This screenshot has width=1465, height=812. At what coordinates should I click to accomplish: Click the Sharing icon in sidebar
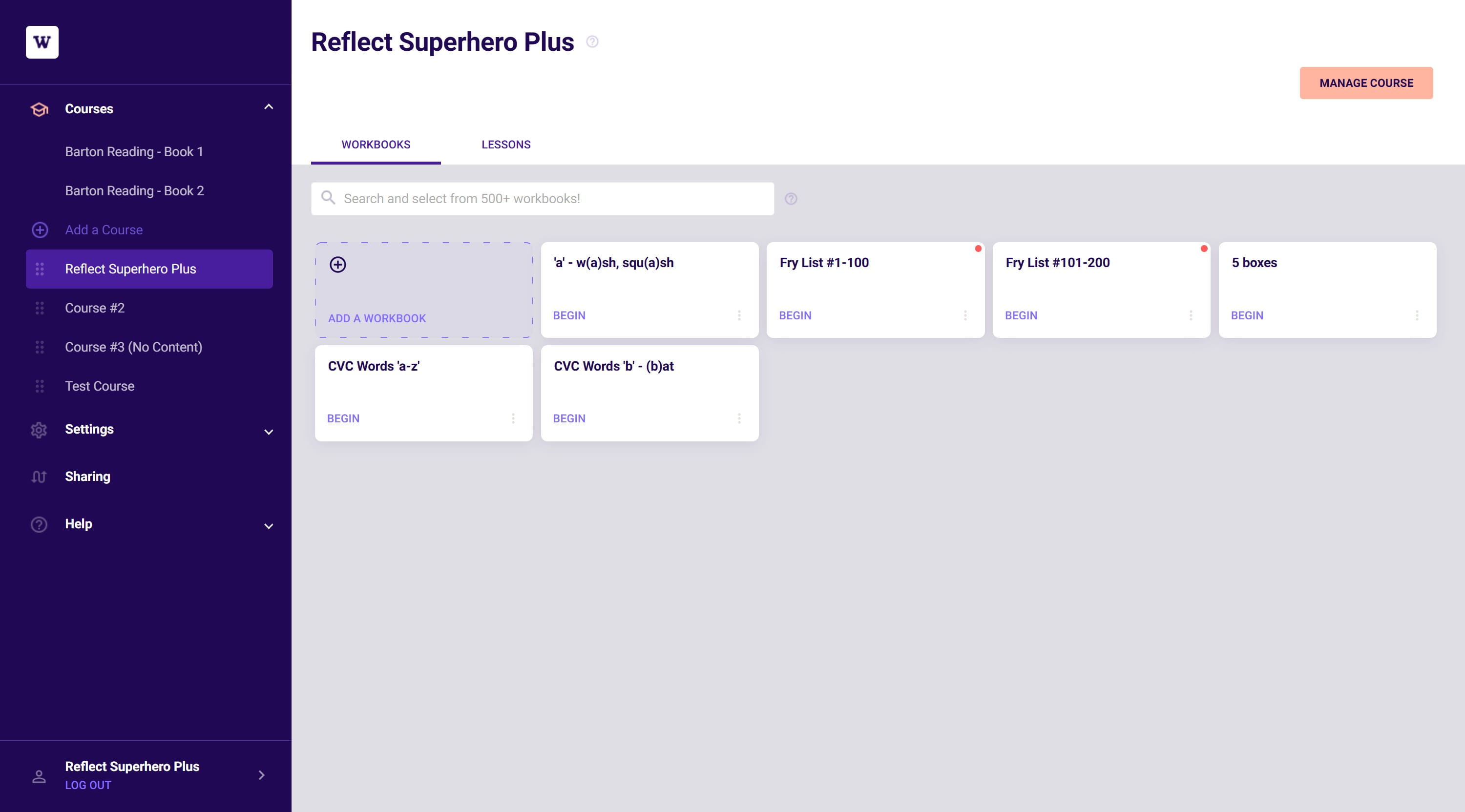(39, 477)
